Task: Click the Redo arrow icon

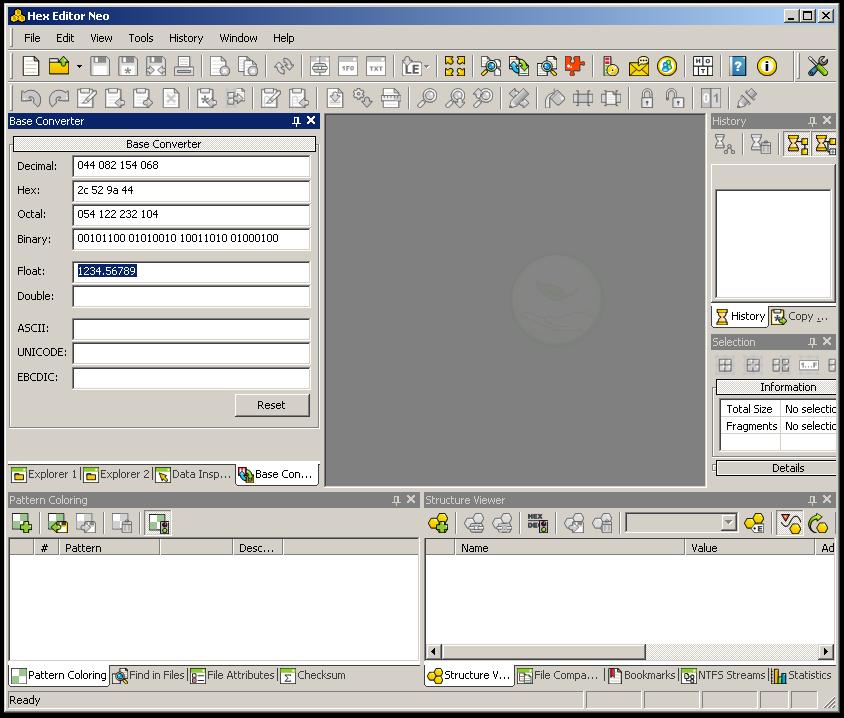Action: pyautogui.click(x=59, y=98)
